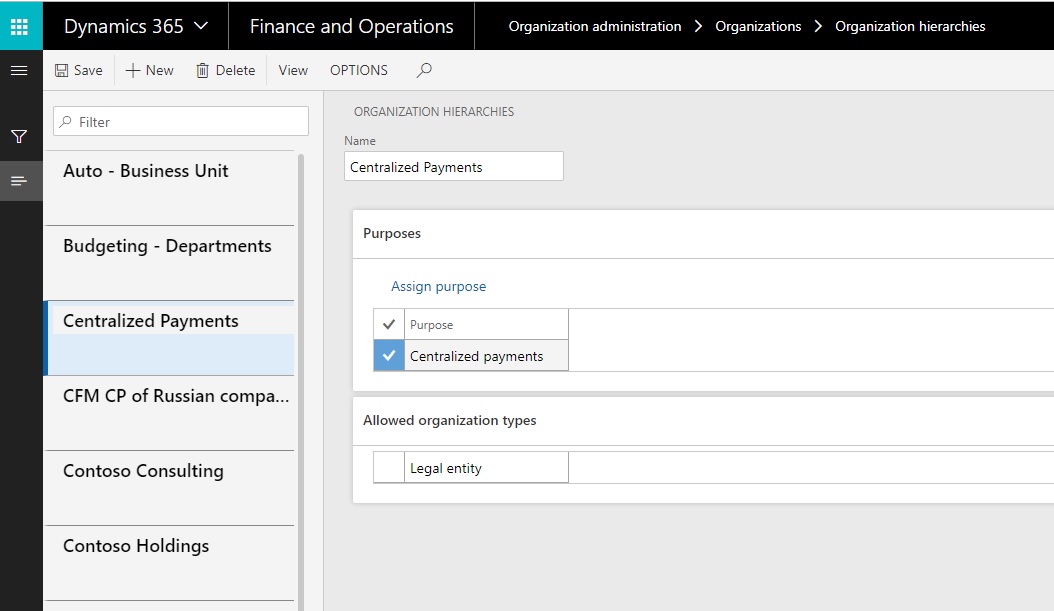Go to Organizations breadcrumb link
This screenshot has width=1054, height=611.
[758, 26]
